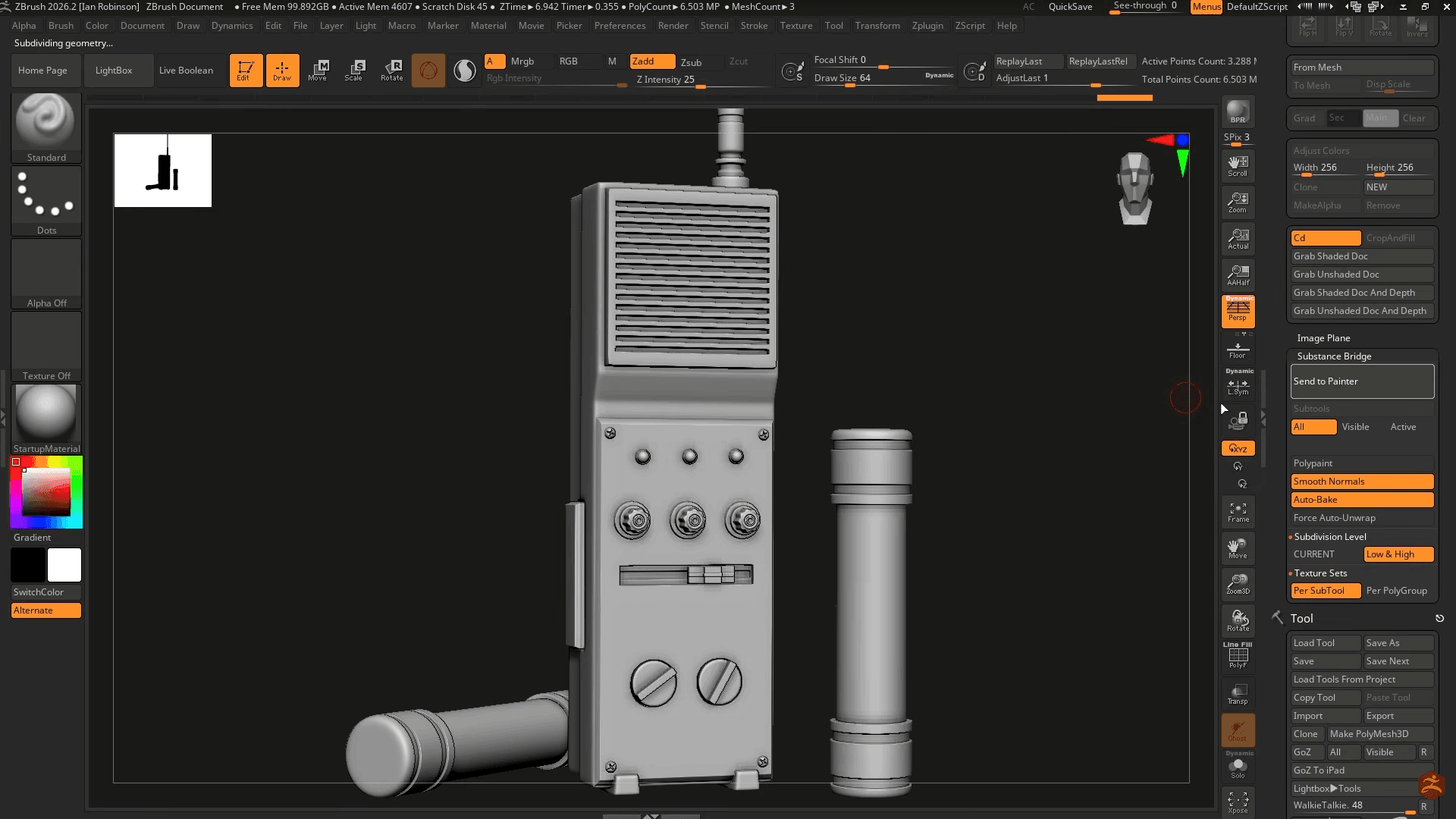Switch to the Rotate transform tool
This screenshot has height=819, width=1456.
click(391, 71)
